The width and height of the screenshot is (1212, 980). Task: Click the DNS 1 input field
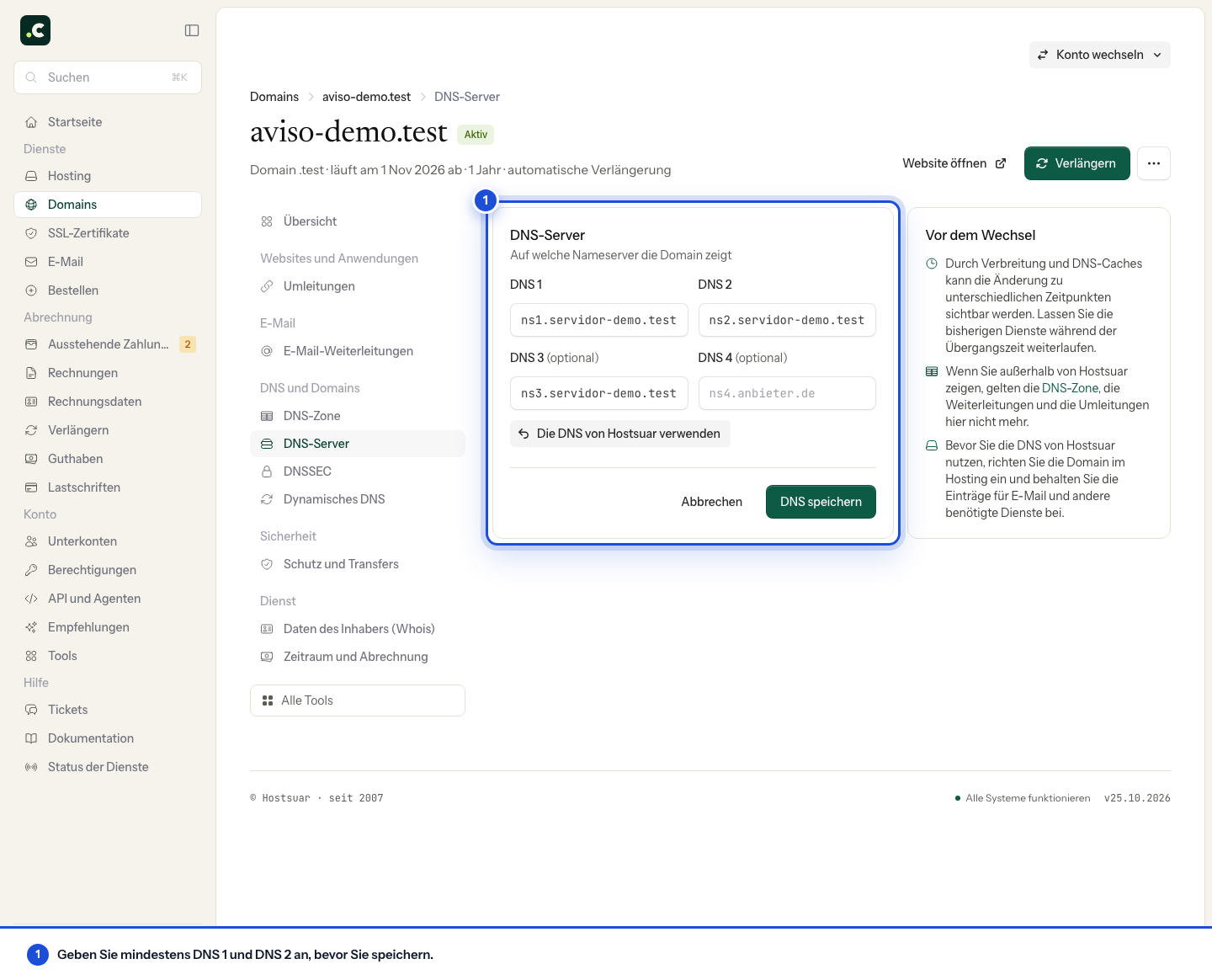(x=599, y=320)
